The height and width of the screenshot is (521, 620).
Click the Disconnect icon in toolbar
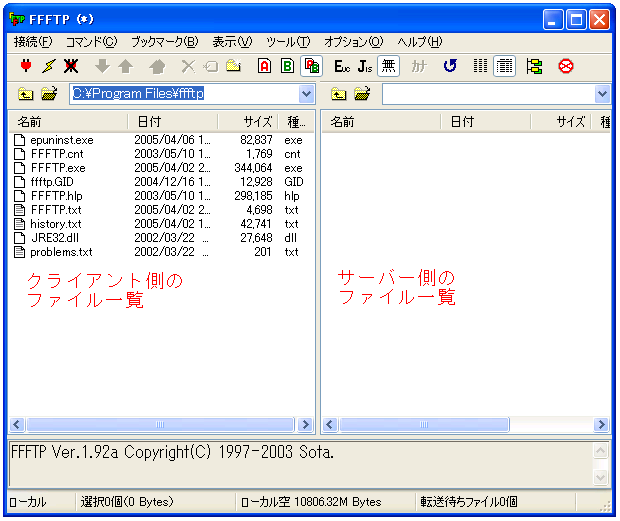pyautogui.click(x=71, y=66)
